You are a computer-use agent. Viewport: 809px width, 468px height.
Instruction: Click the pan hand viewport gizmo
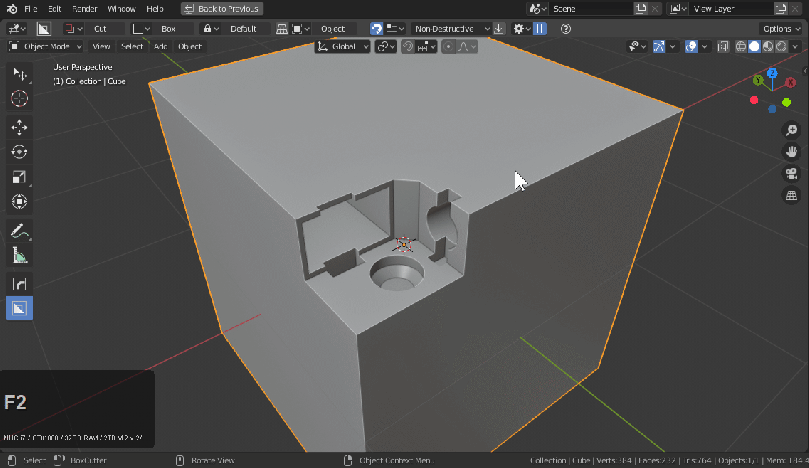791,152
